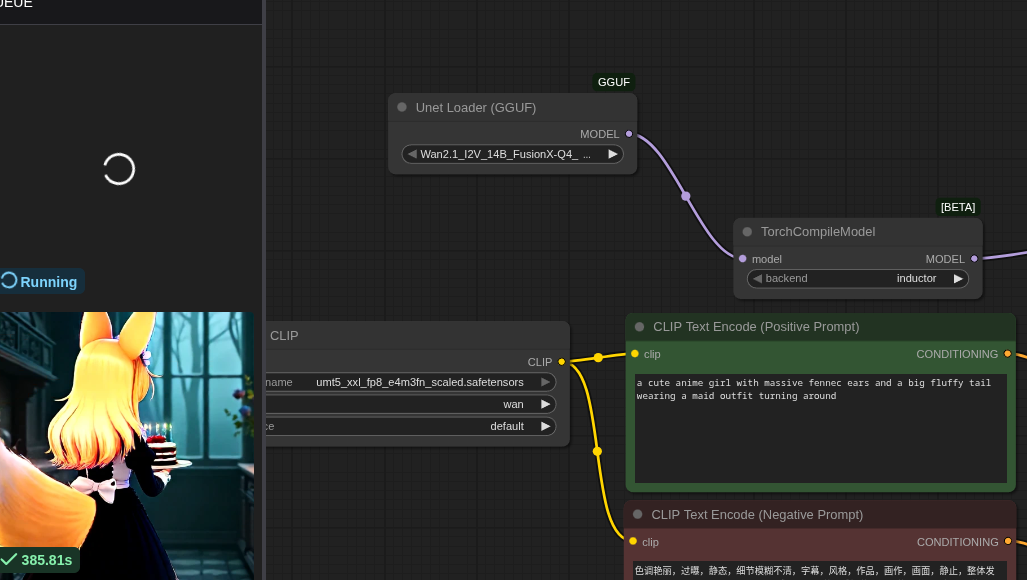Click the GGUF badge above Unet Loader

(614, 82)
